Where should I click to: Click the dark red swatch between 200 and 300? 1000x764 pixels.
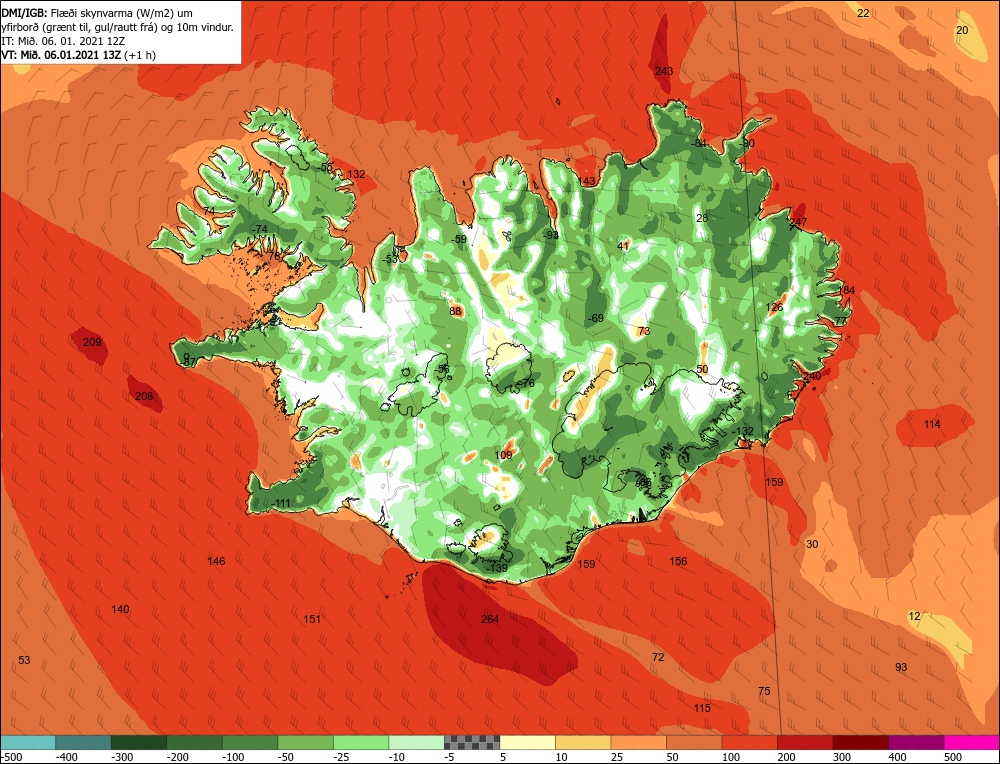(x=805, y=742)
